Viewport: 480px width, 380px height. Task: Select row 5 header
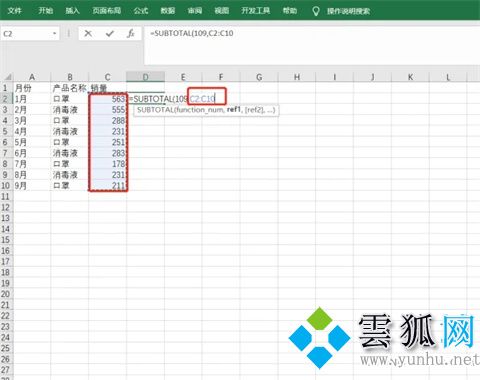point(6,131)
